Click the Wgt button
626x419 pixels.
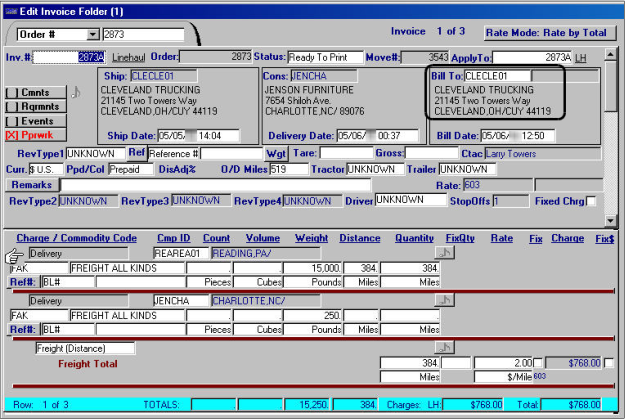pyautogui.click(x=276, y=154)
